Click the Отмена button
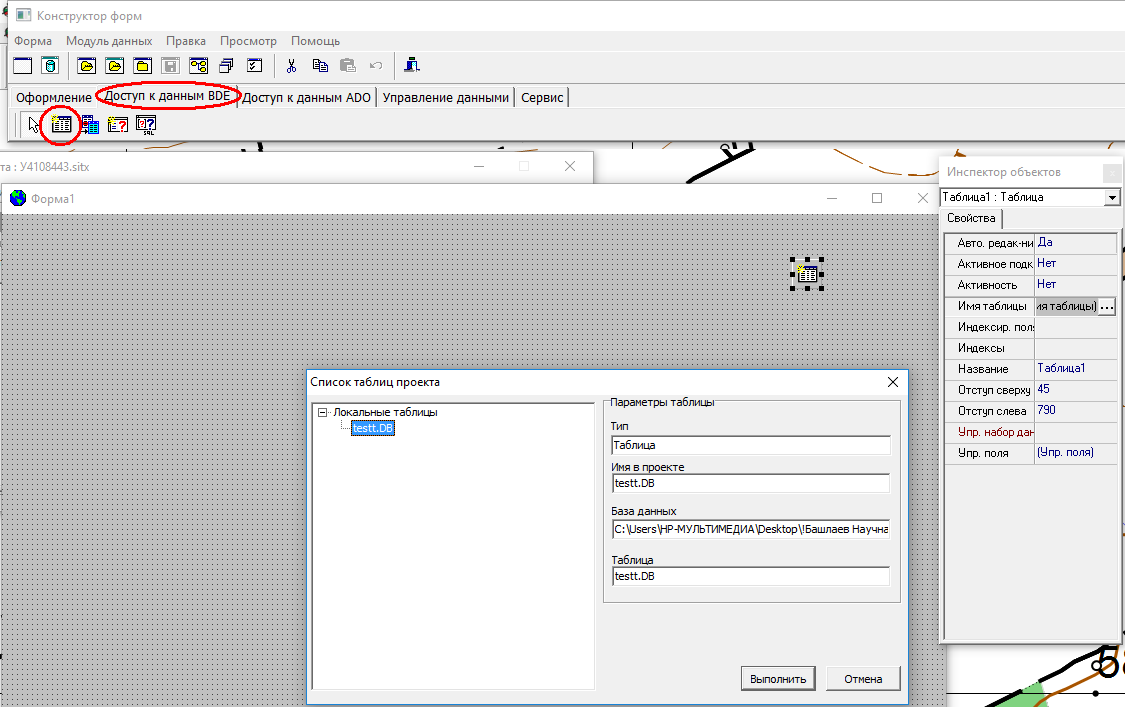Screen dimensions: 1125x707 (x=863, y=679)
